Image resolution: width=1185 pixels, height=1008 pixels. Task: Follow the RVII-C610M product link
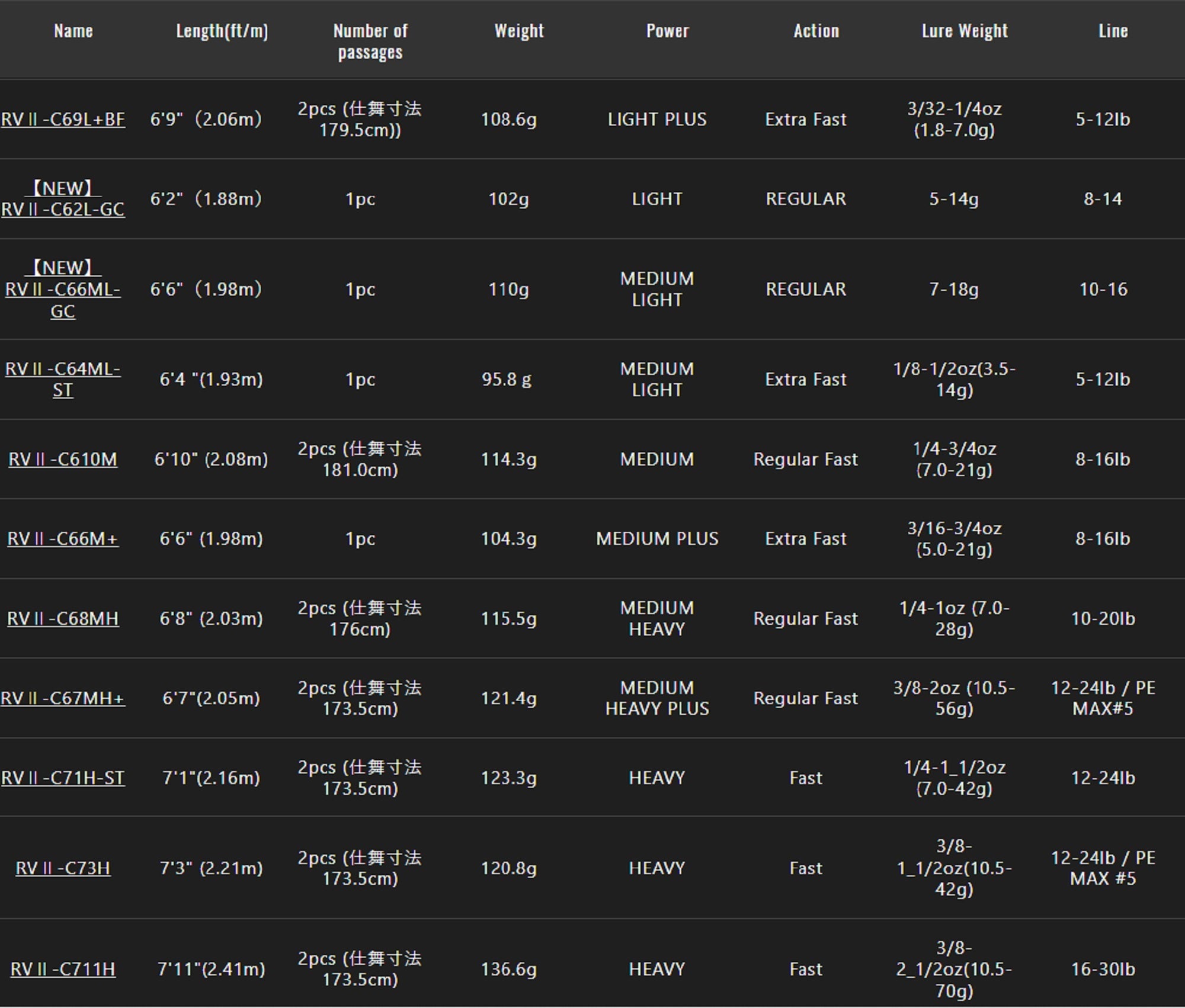(x=63, y=459)
